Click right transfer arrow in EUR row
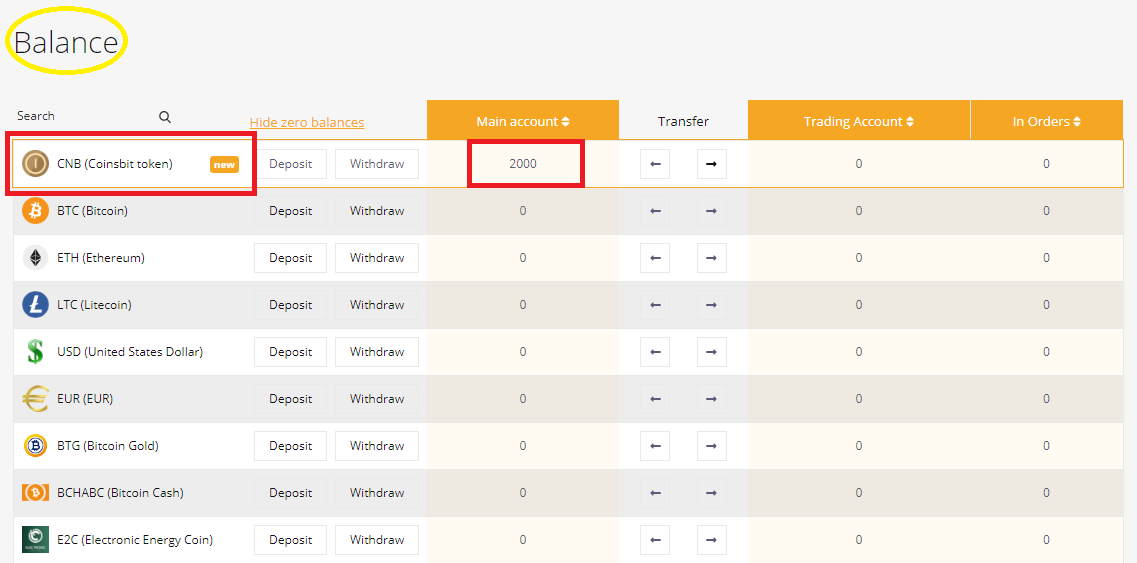 [x=711, y=399]
